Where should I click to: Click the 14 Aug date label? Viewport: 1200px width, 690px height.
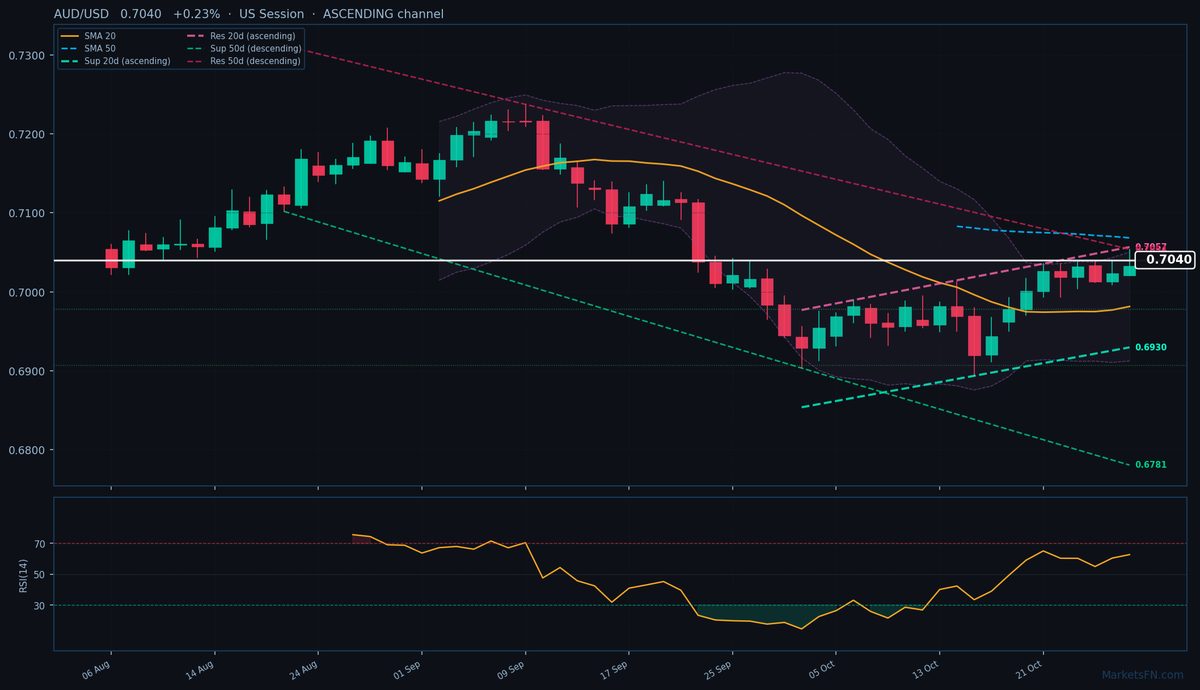(200, 669)
